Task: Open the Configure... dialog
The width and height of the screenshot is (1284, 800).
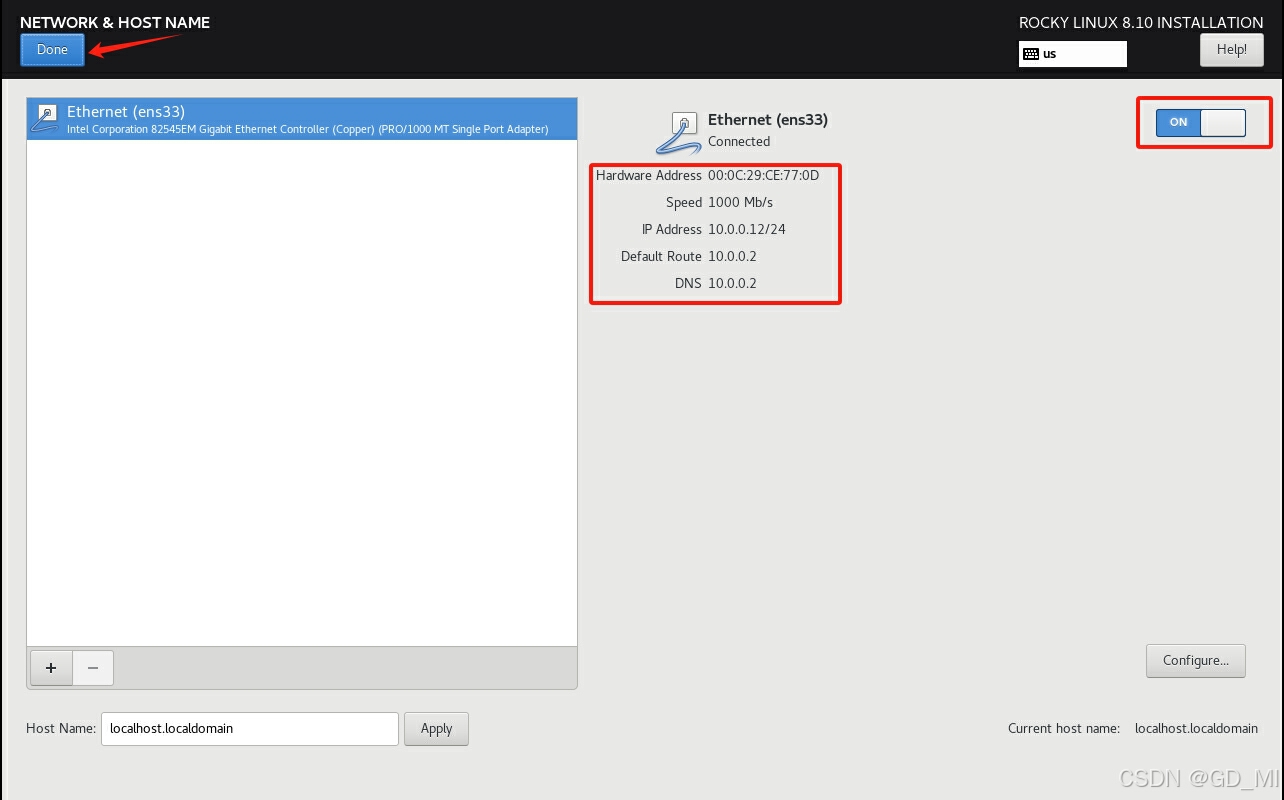Action: tap(1195, 660)
